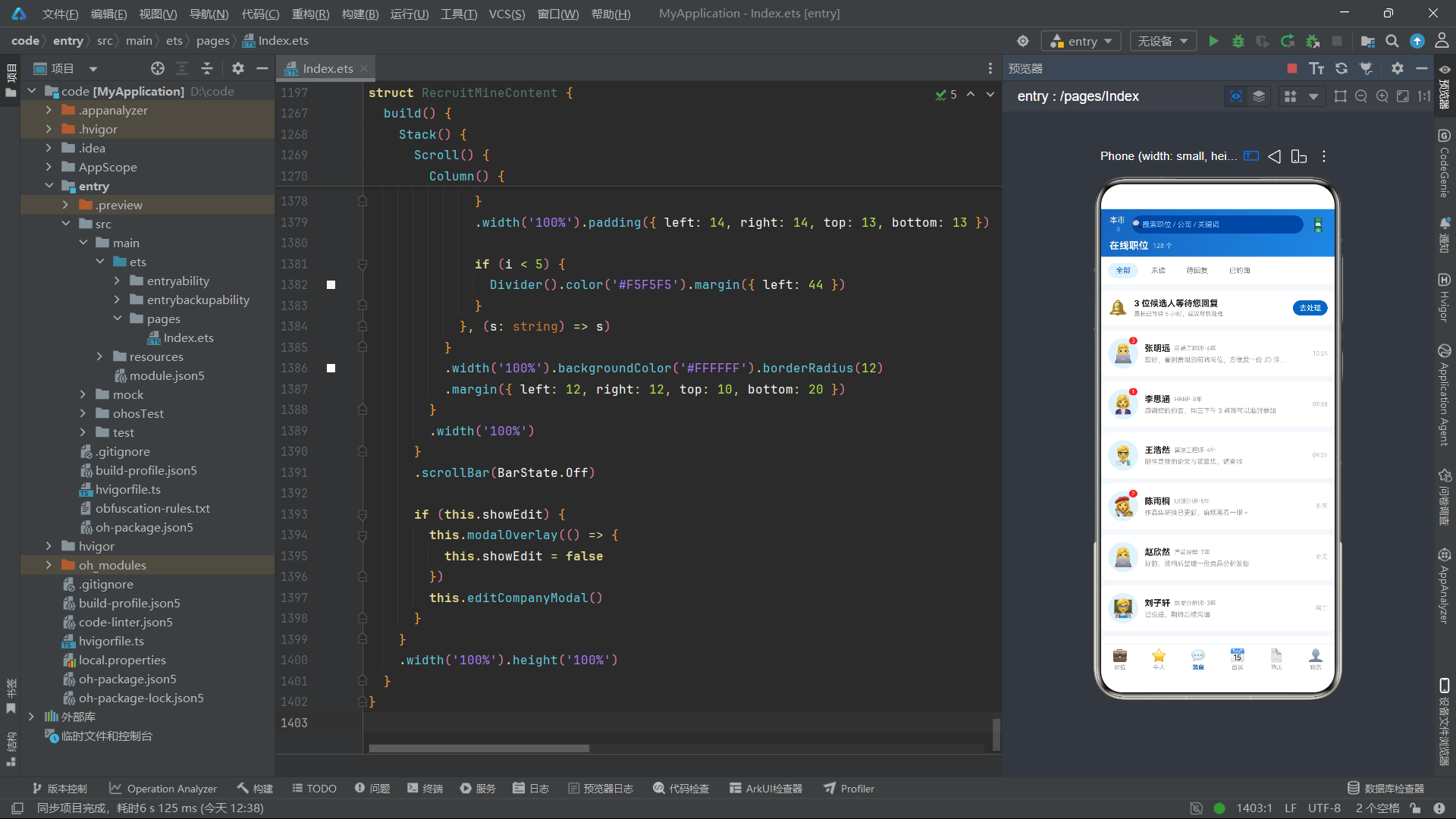Refresh the previewer

pos(1341,68)
